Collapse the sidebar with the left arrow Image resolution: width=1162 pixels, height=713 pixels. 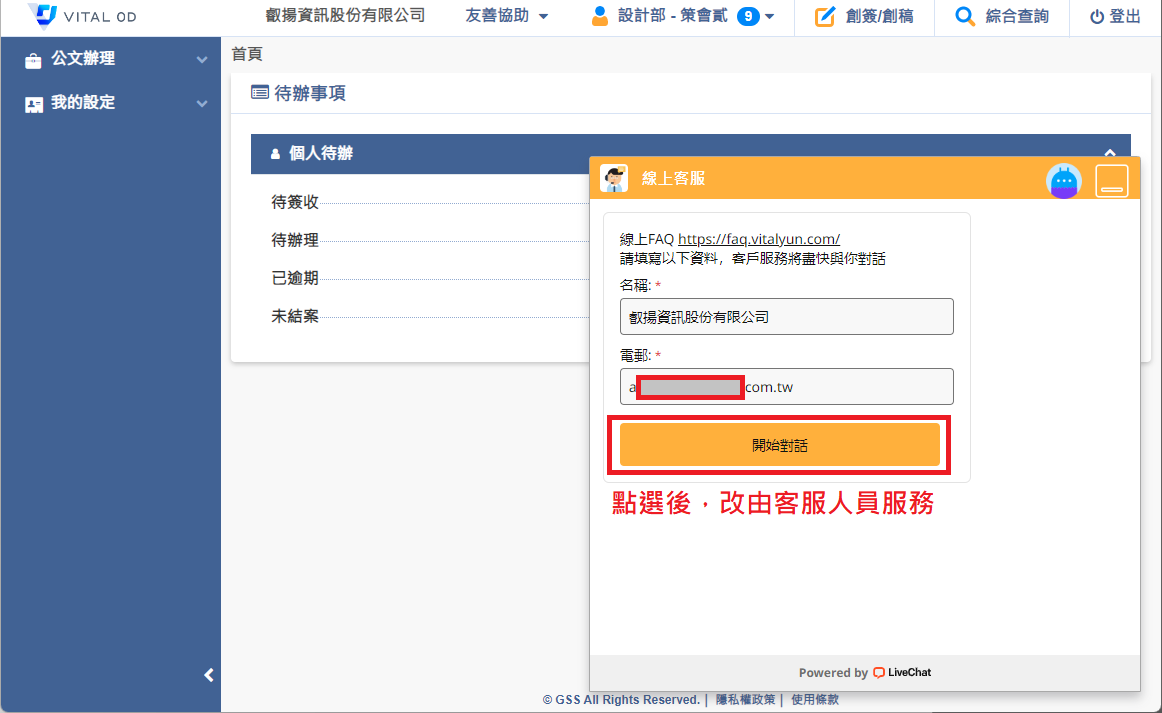click(x=209, y=675)
